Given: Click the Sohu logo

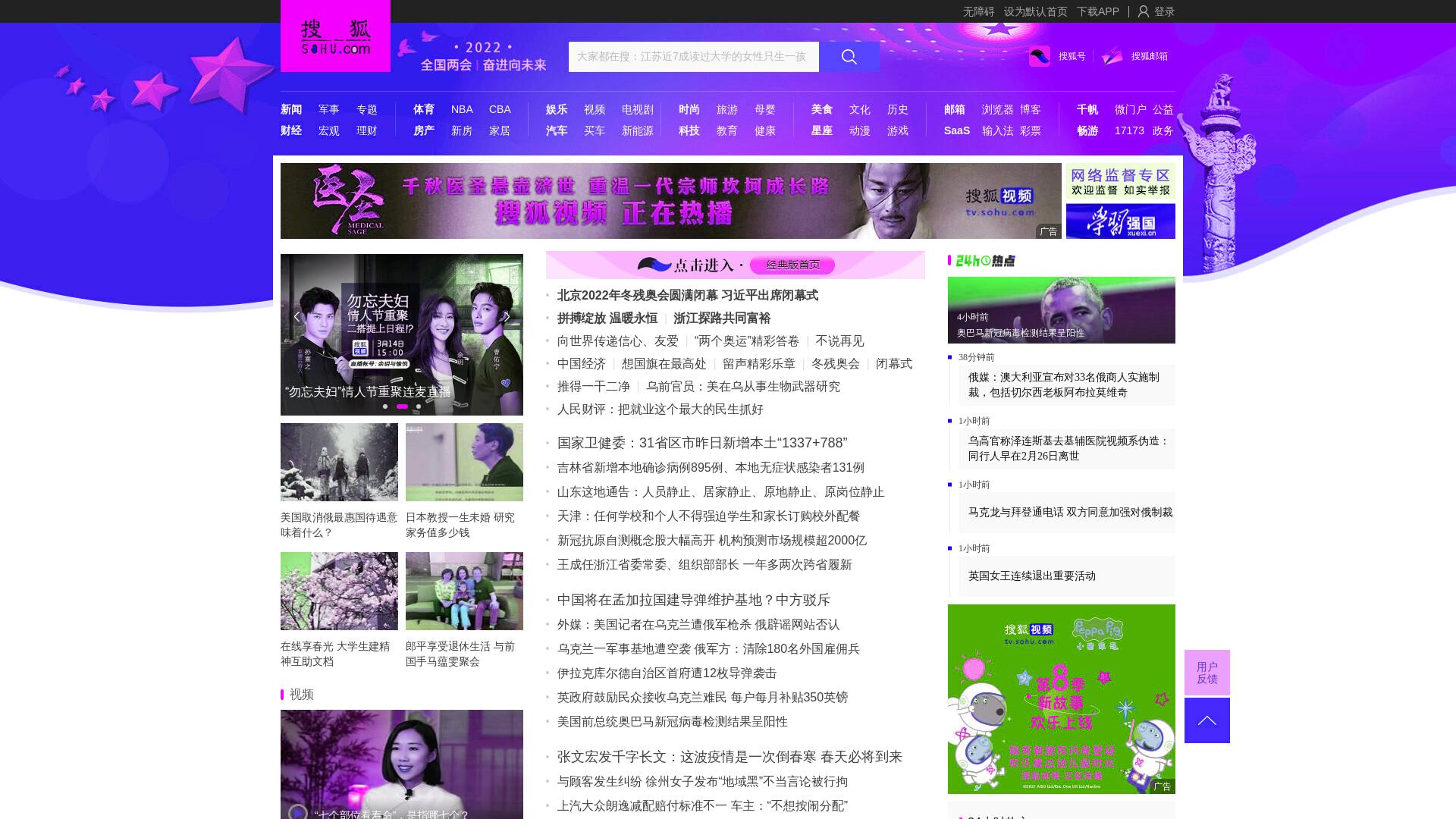Looking at the screenshot, I should click(x=335, y=36).
